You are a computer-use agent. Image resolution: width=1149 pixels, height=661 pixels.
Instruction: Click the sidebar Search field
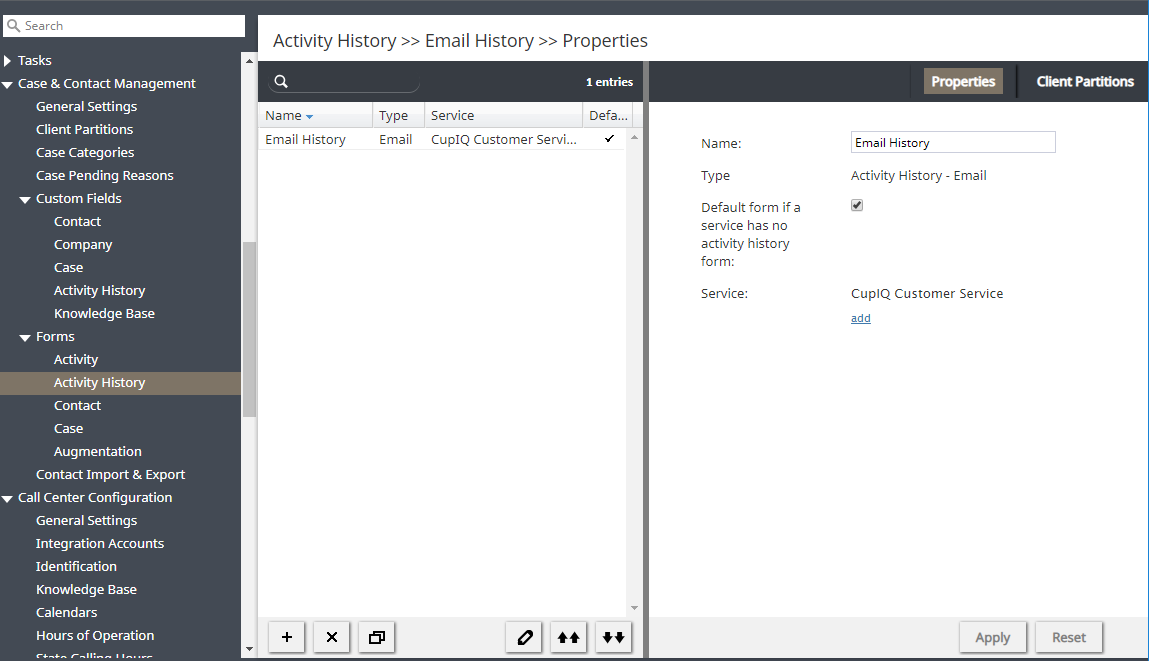point(124,26)
